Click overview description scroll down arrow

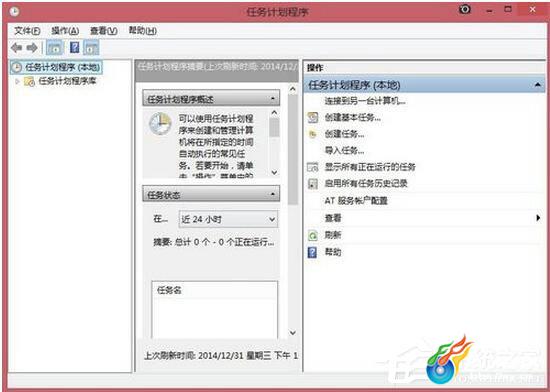click(x=274, y=172)
